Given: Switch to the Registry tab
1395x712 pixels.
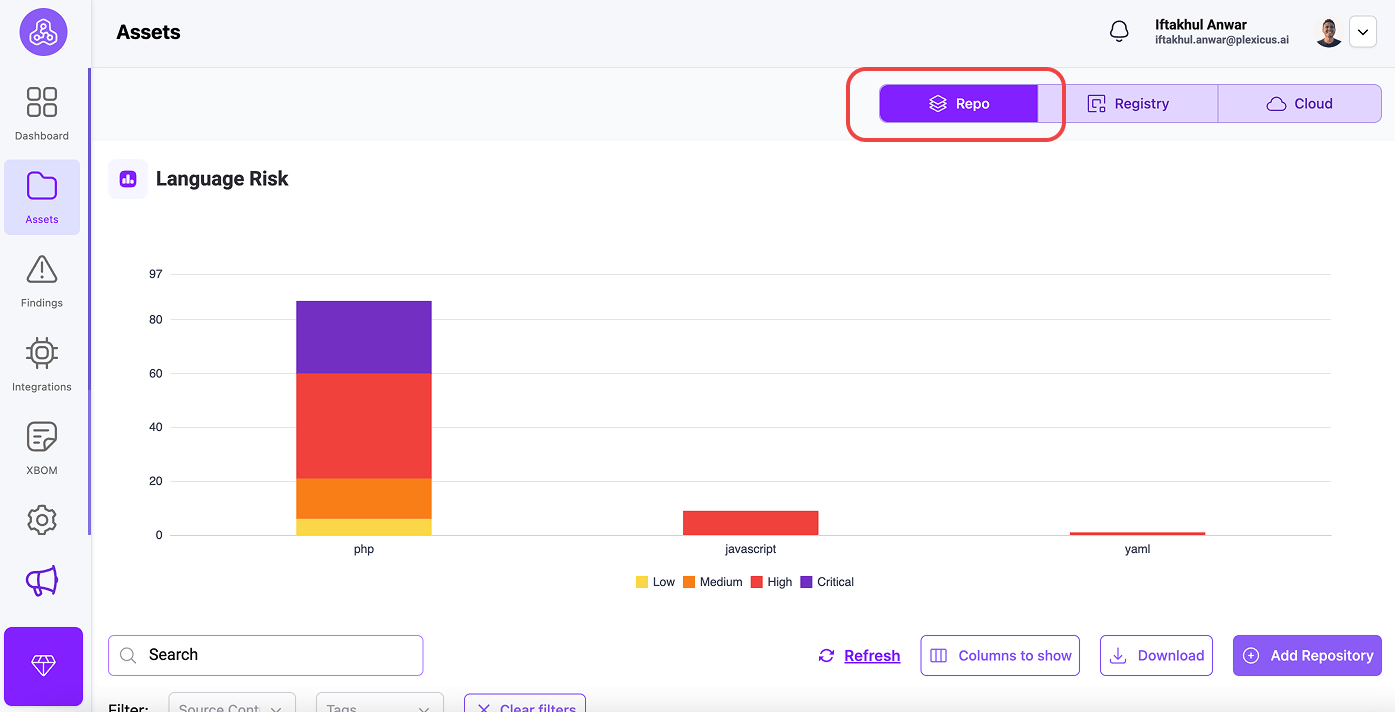Looking at the screenshot, I should (1128, 104).
